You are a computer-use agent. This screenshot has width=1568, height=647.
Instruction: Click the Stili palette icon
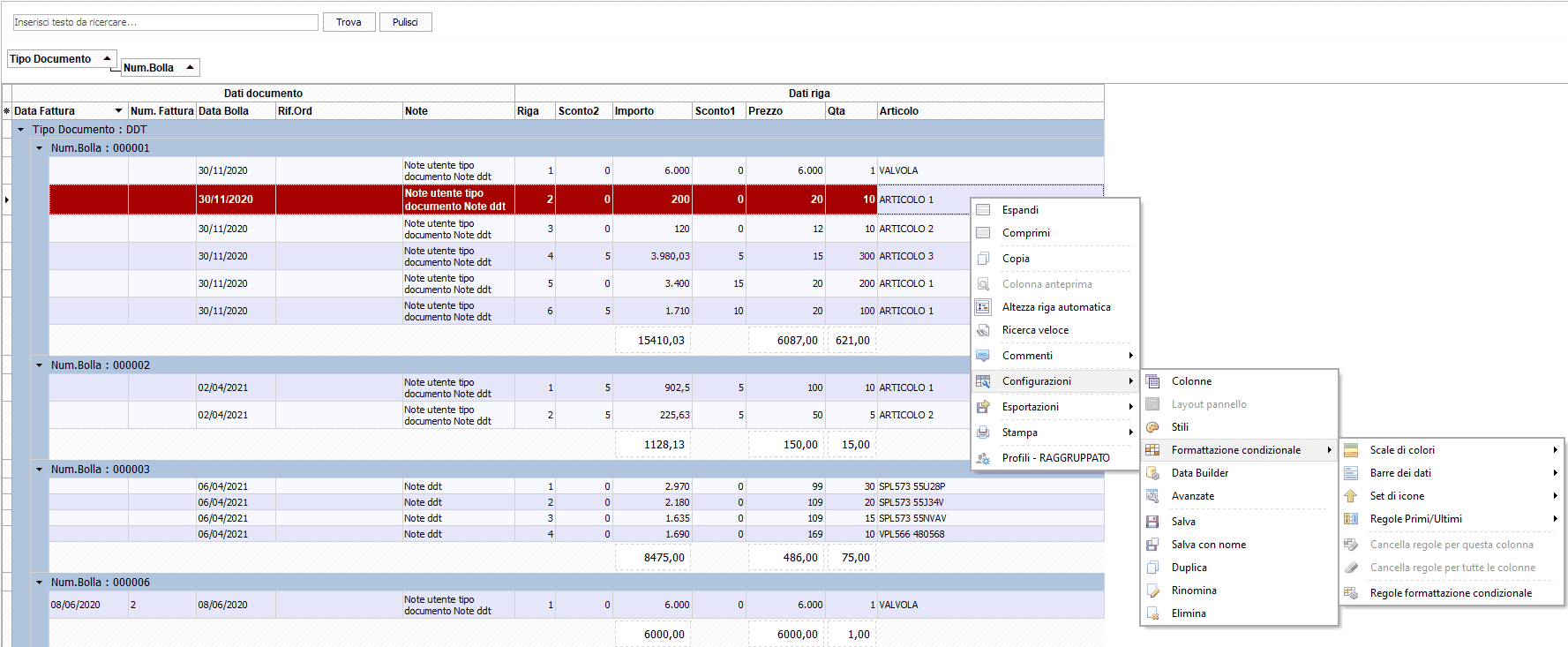[1152, 427]
